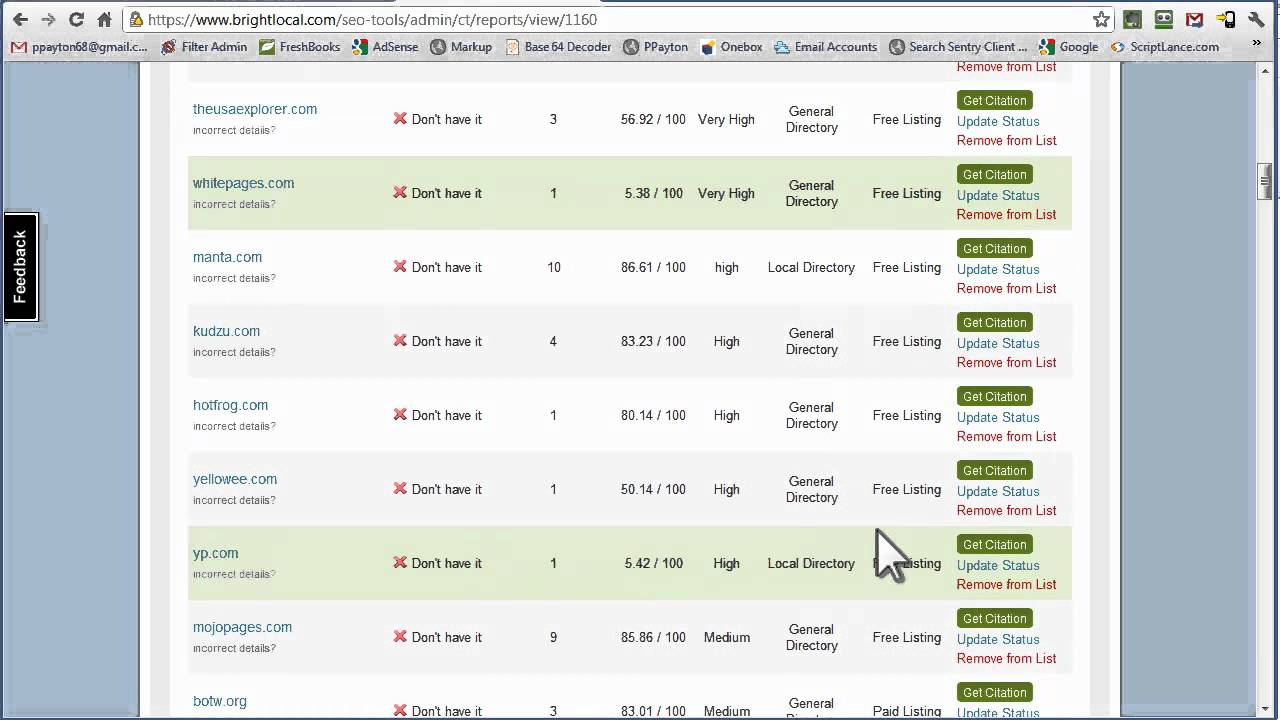
Task: Remove manta.com from list
Action: [x=1006, y=288]
